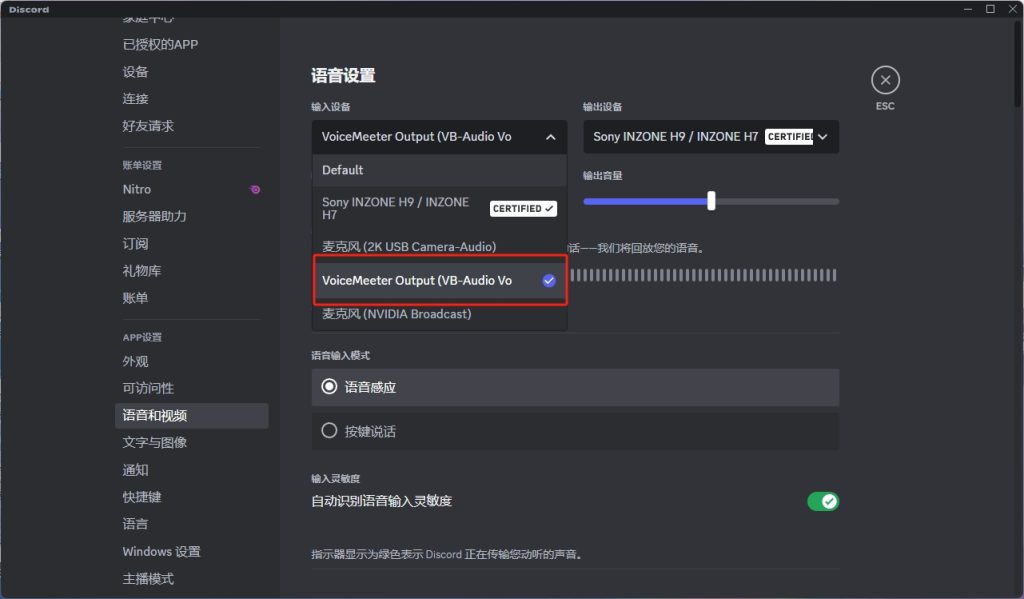Select 语音感应 voice activity radio button

pos(329,387)
